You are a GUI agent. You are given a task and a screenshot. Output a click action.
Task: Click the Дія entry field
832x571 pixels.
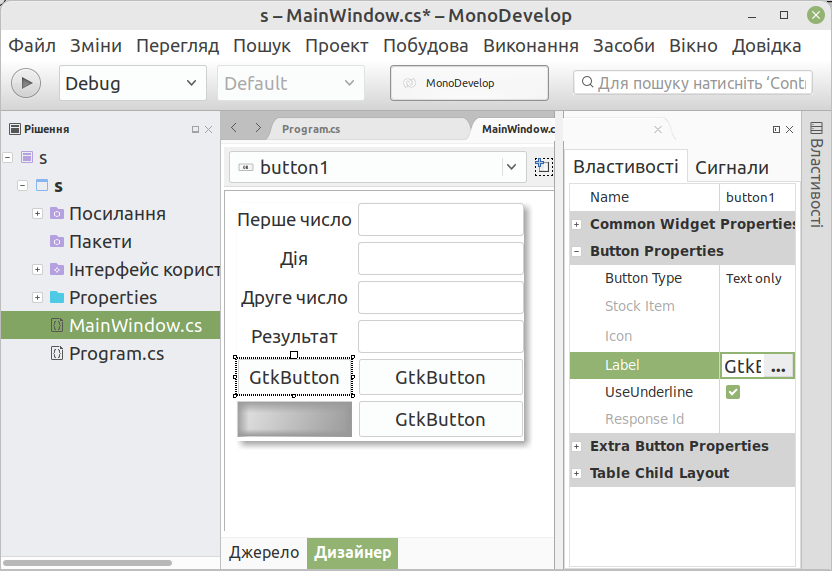pyautogui.click(x=440, y=258)
